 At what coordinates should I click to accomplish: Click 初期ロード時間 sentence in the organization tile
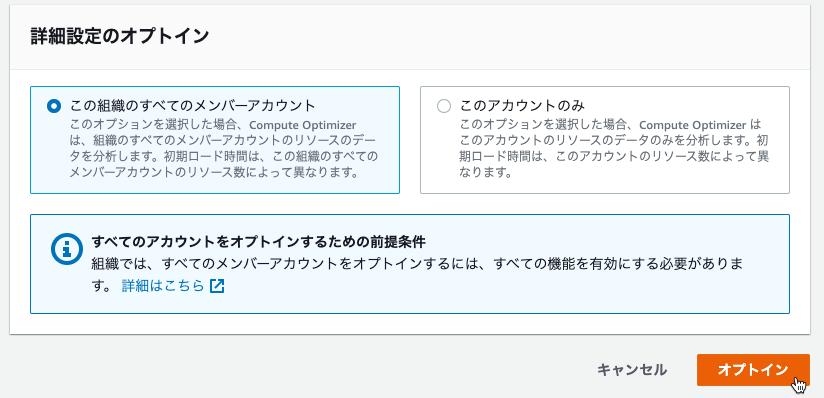[x=225, y=164]
